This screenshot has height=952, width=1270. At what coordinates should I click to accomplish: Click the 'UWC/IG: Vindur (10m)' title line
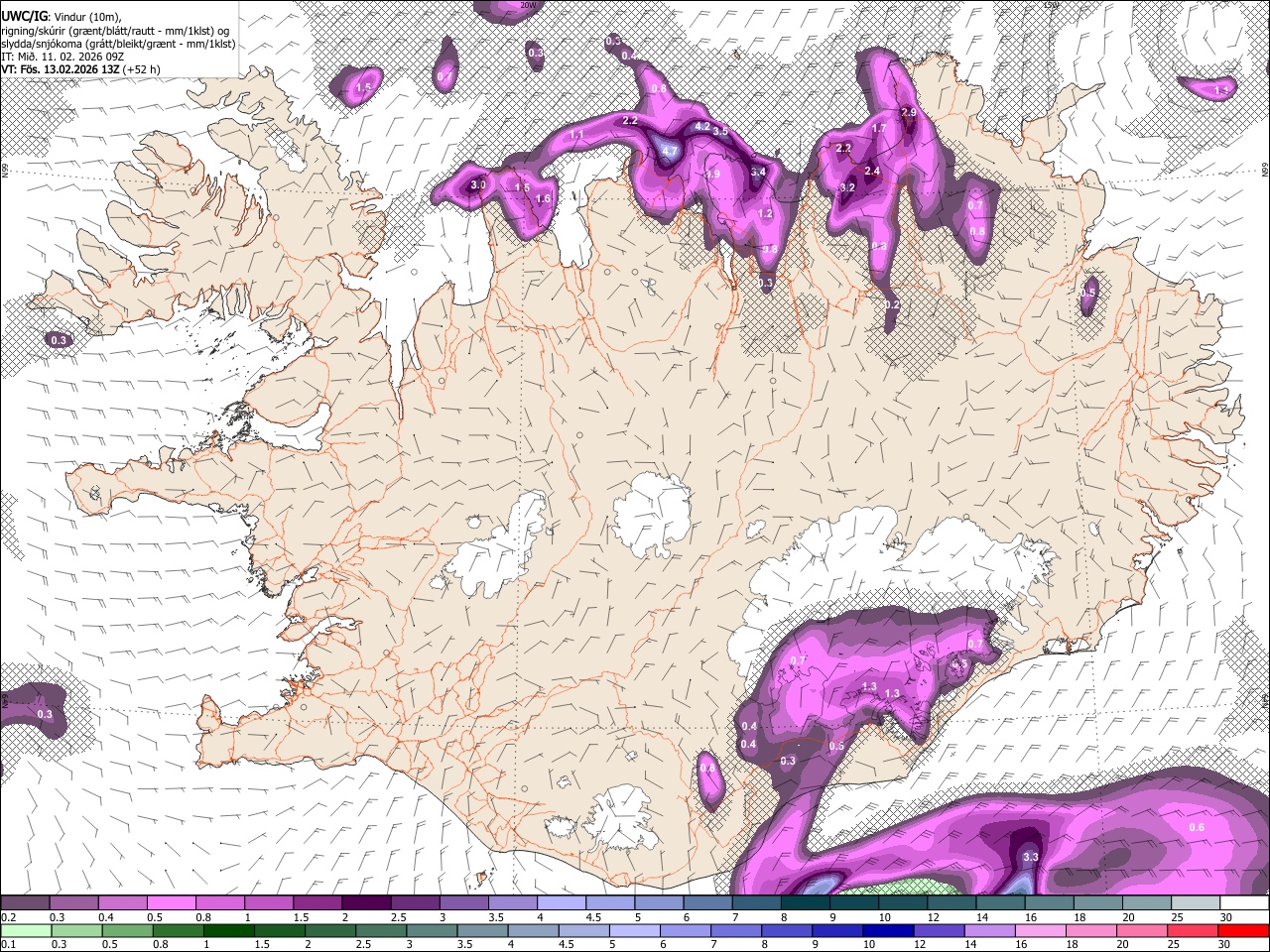coord(62,17)
